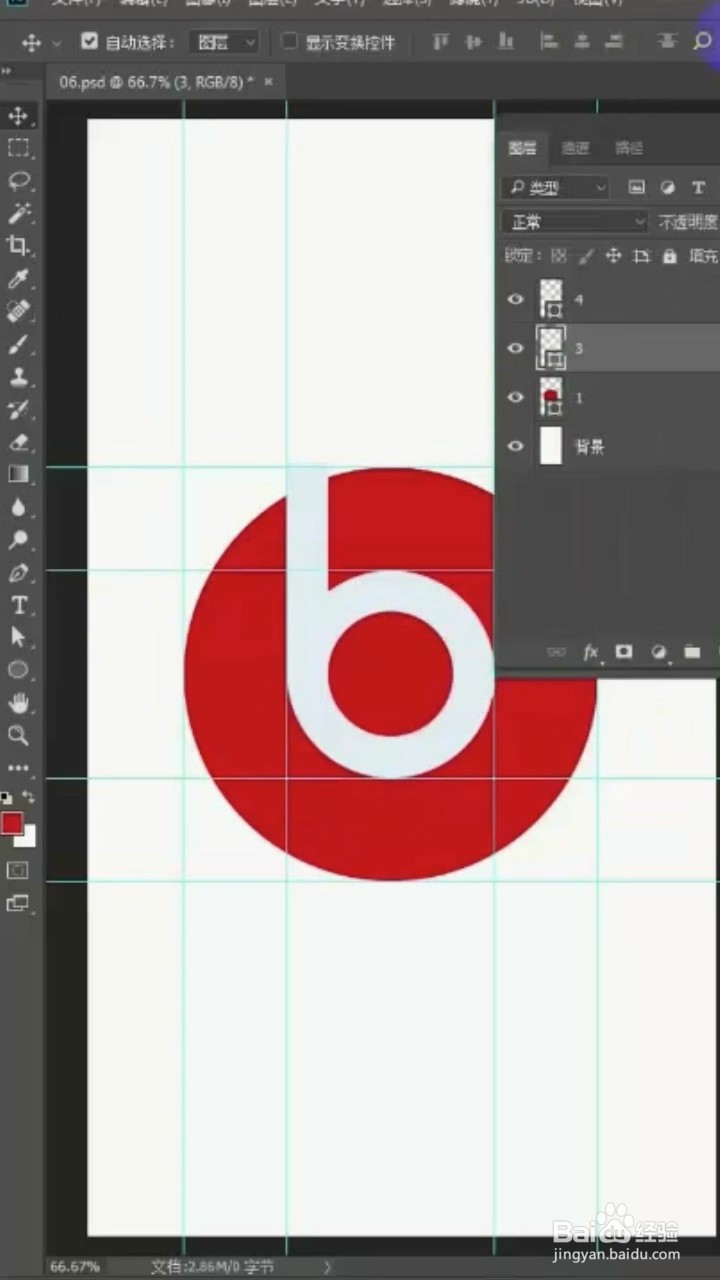Enable the 显示变换控件 checkbox

(x=289, y=42)
